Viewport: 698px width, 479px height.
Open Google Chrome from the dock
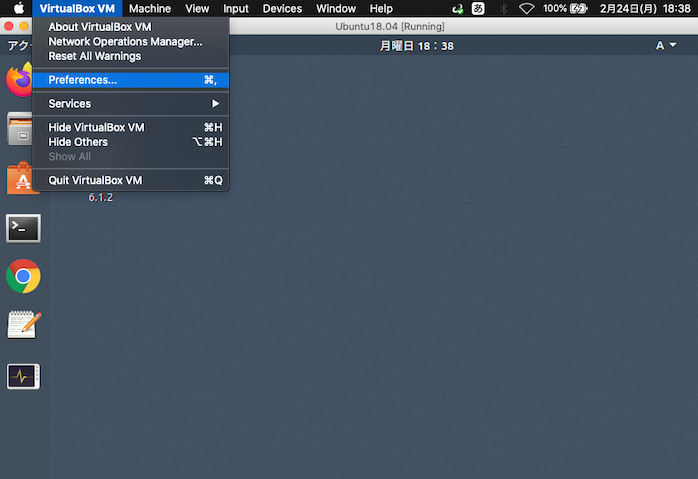click(23, 276)
